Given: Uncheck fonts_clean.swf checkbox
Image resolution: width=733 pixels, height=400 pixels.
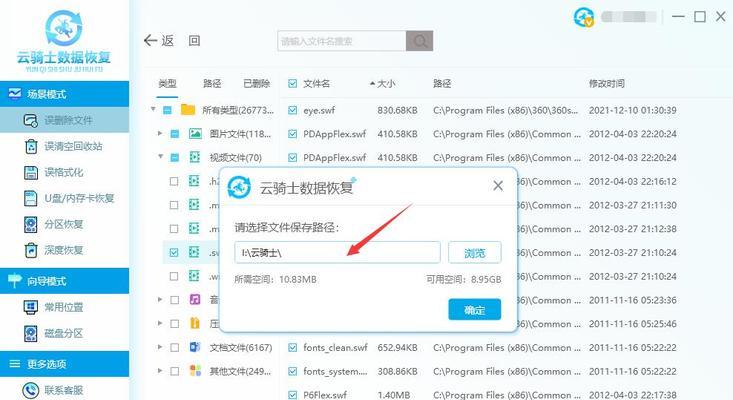Looking at the screenshot, I should pos(293,347).
